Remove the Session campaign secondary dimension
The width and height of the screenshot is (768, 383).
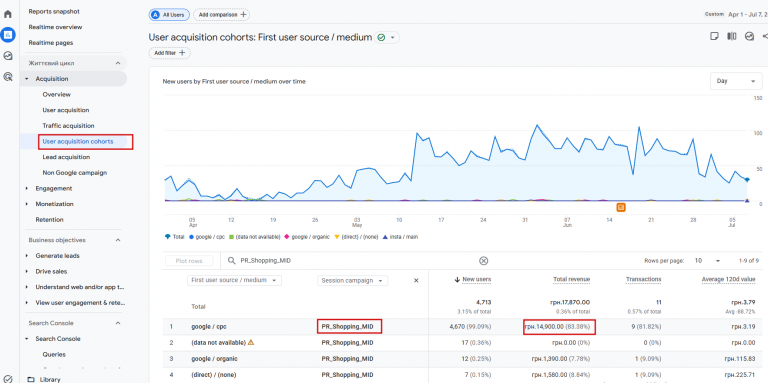tap(416, 281)
